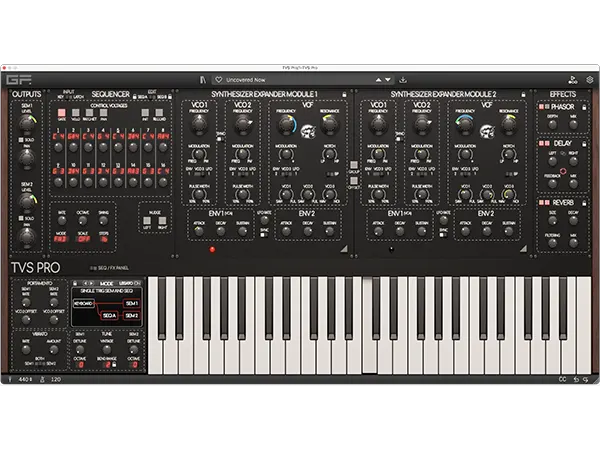
Task: Go to next keyboard mode arrow
Action: pyautogui.click(x=91, y=283)
